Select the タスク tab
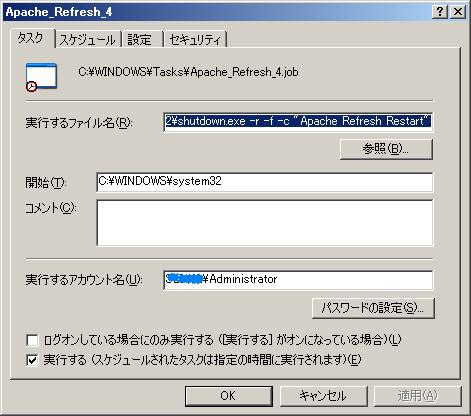The height and width of the screenshot is (416, 471). tap(32, 38)
